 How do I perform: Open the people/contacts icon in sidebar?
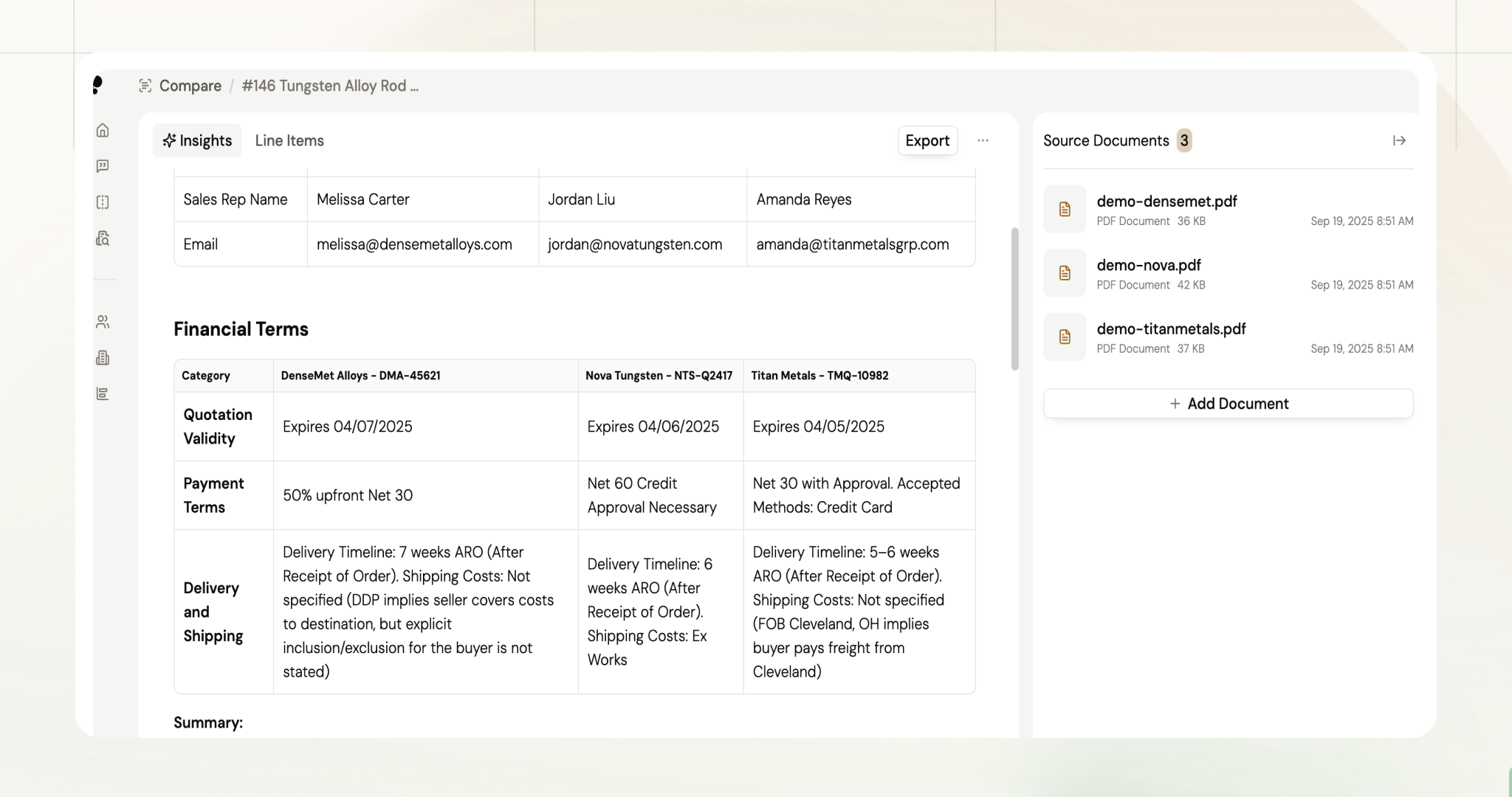coord(103,322)
